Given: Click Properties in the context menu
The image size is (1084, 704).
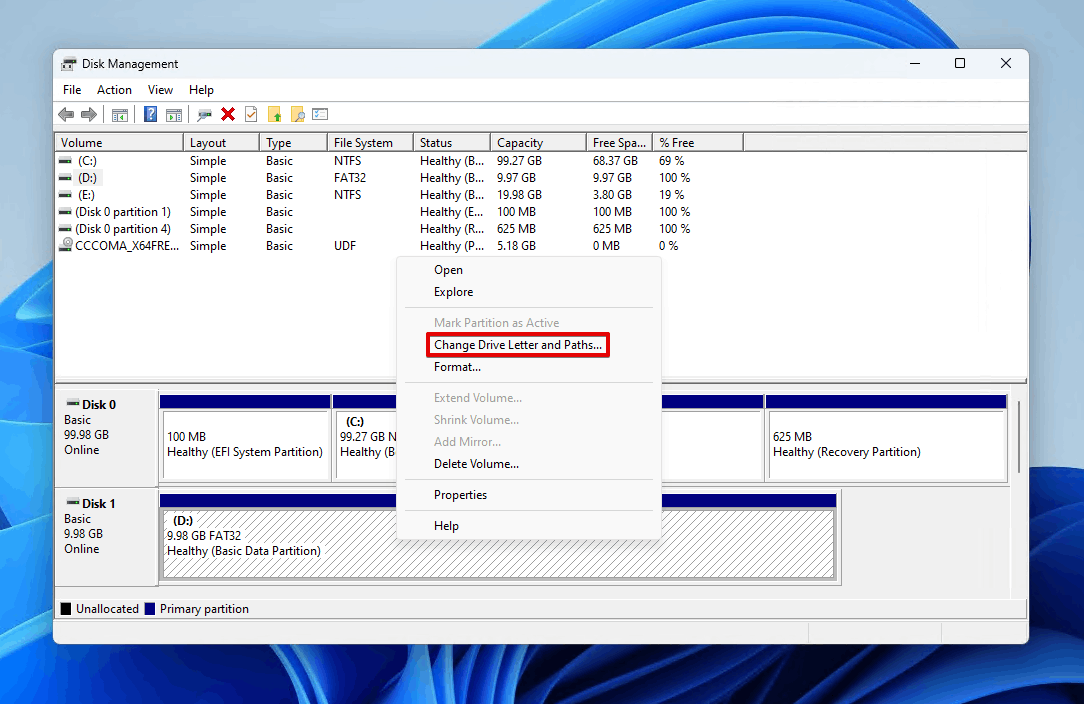Looking at the screenshot, I should pyautogui.click(x=460, y=495).
